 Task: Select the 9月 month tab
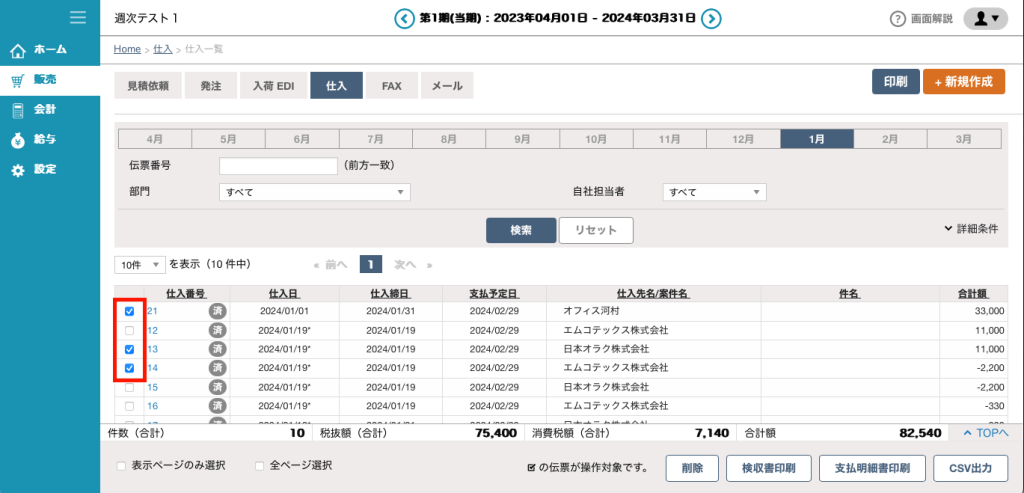click(x=522, y=139)
